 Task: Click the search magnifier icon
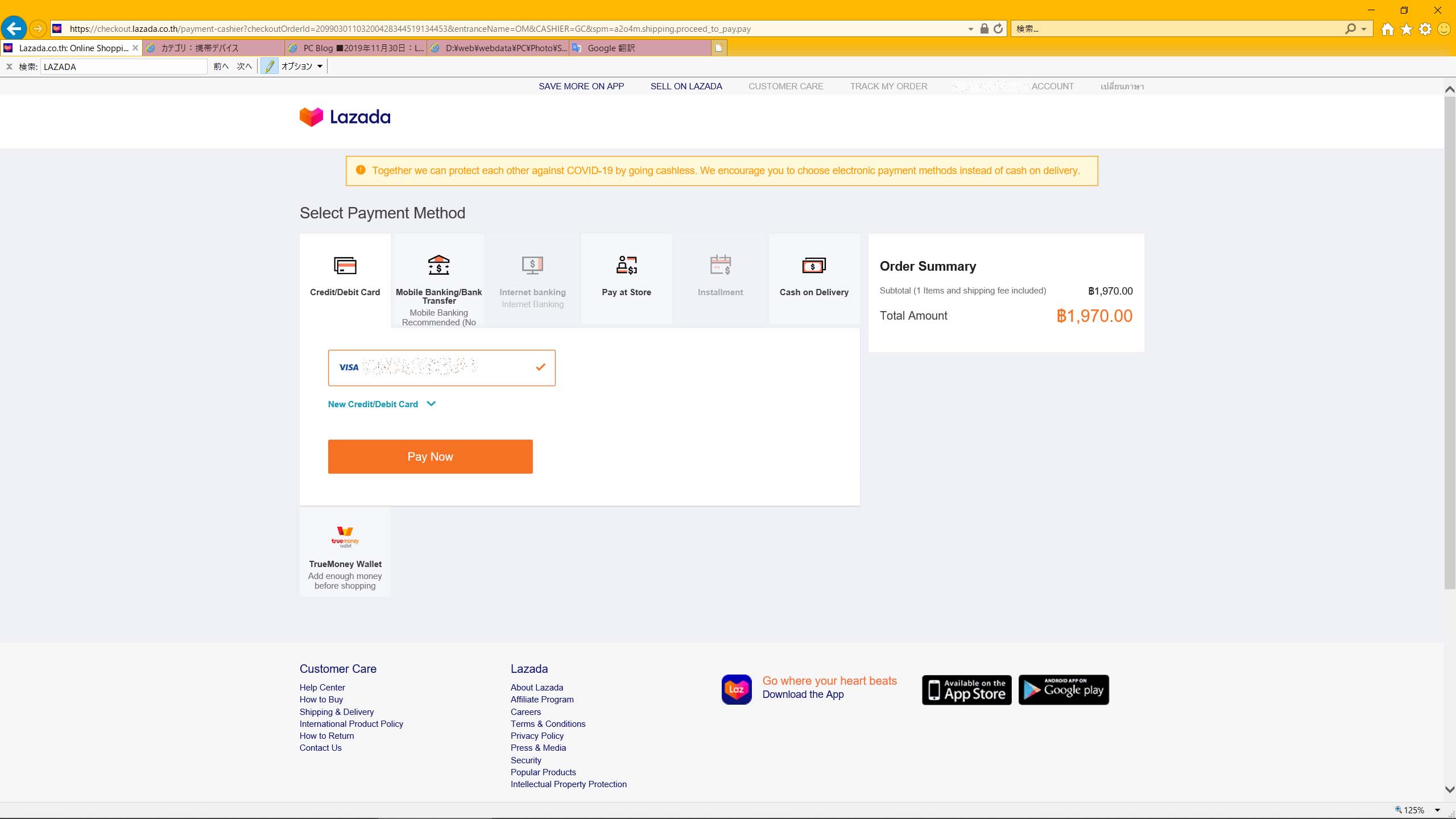tap(1350, 28)
